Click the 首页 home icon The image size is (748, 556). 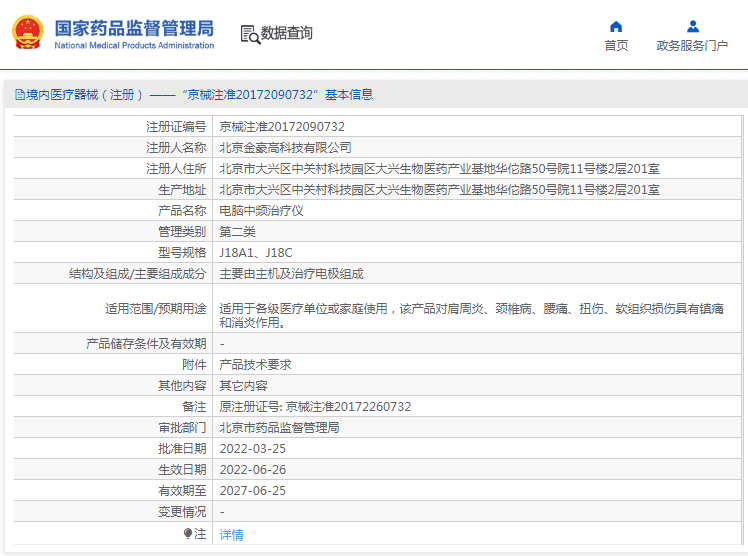(x=616, y=27)
